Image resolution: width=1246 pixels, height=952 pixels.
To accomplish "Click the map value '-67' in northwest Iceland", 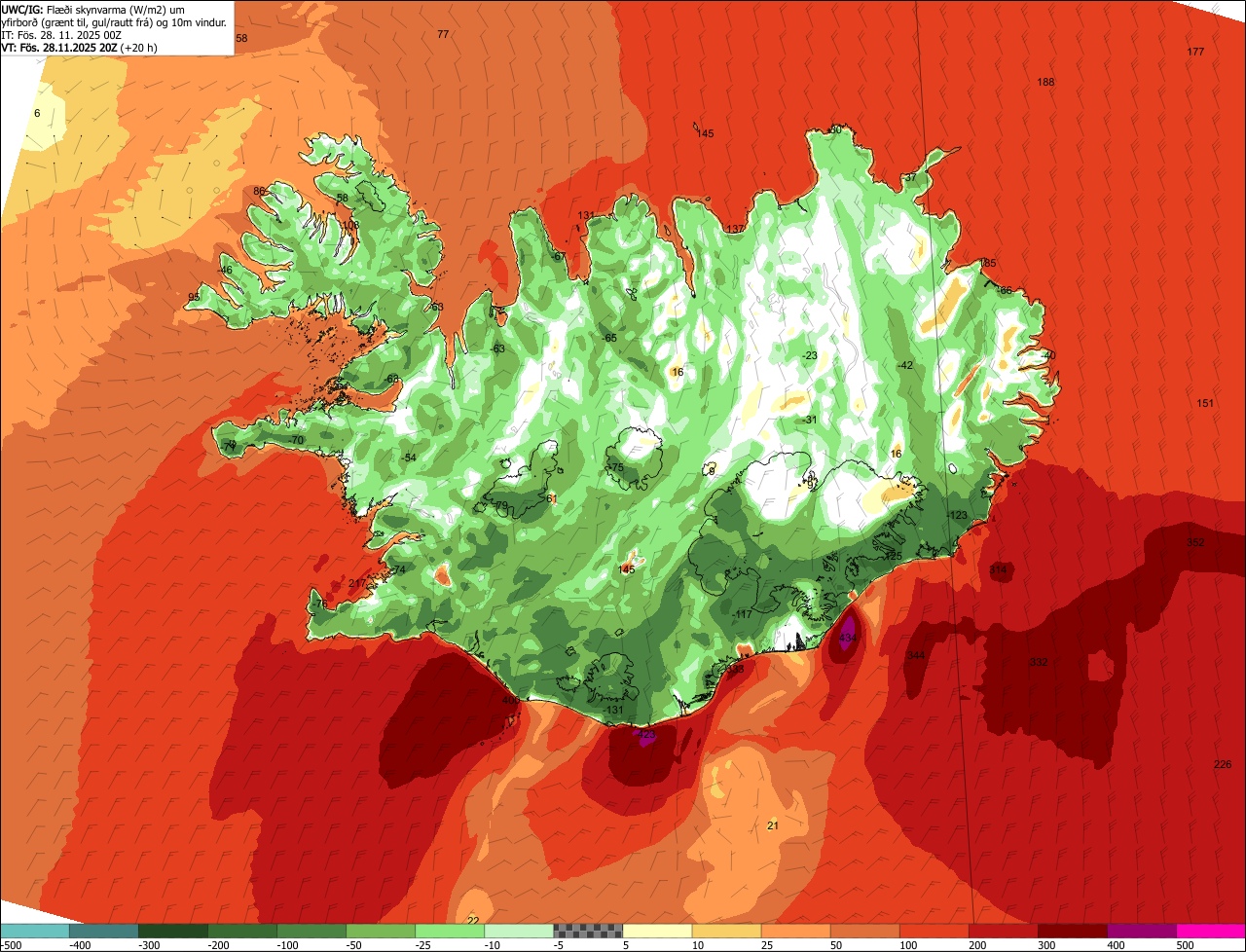I will (559, 257).
